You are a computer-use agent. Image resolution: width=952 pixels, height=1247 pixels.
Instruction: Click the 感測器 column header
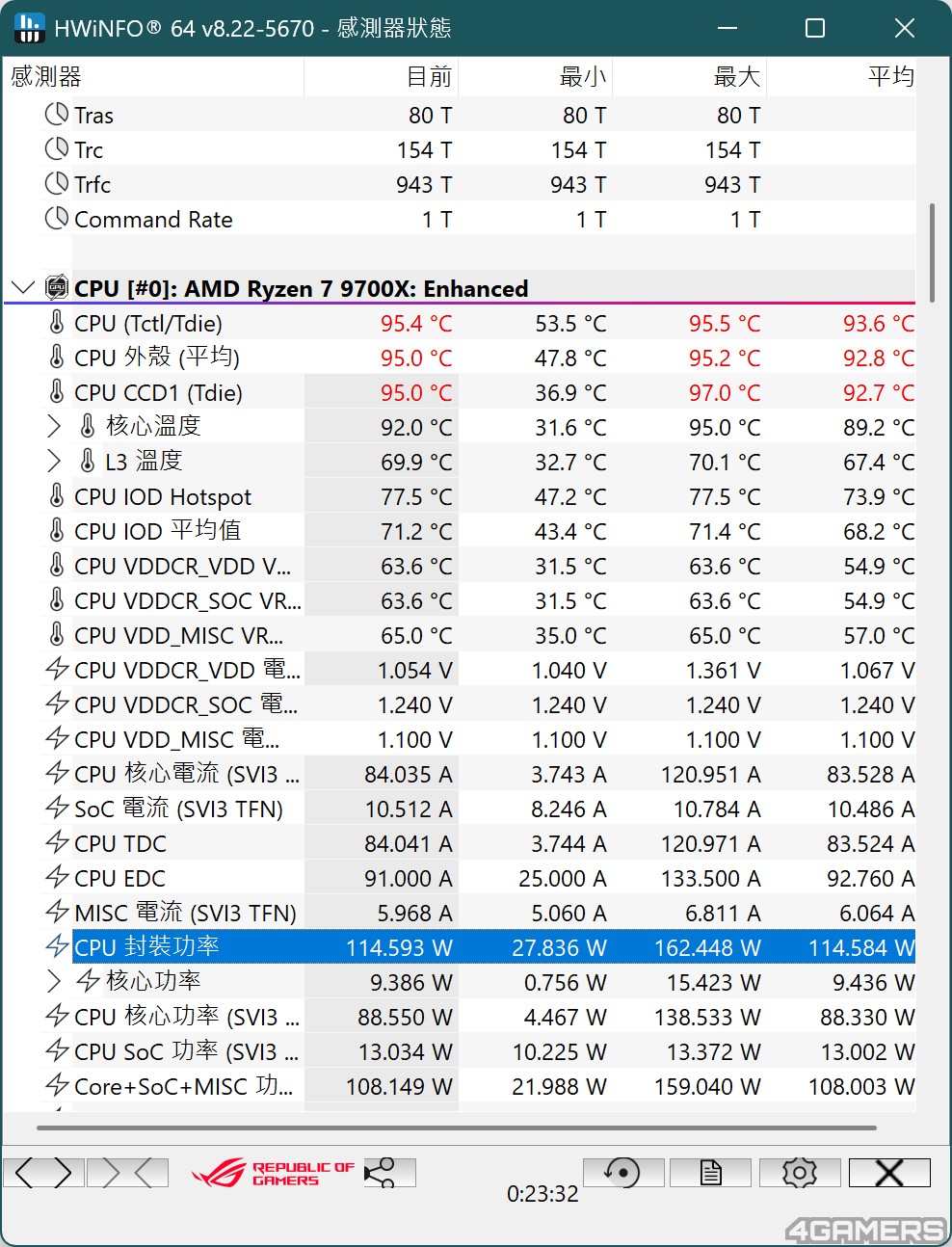153,77
